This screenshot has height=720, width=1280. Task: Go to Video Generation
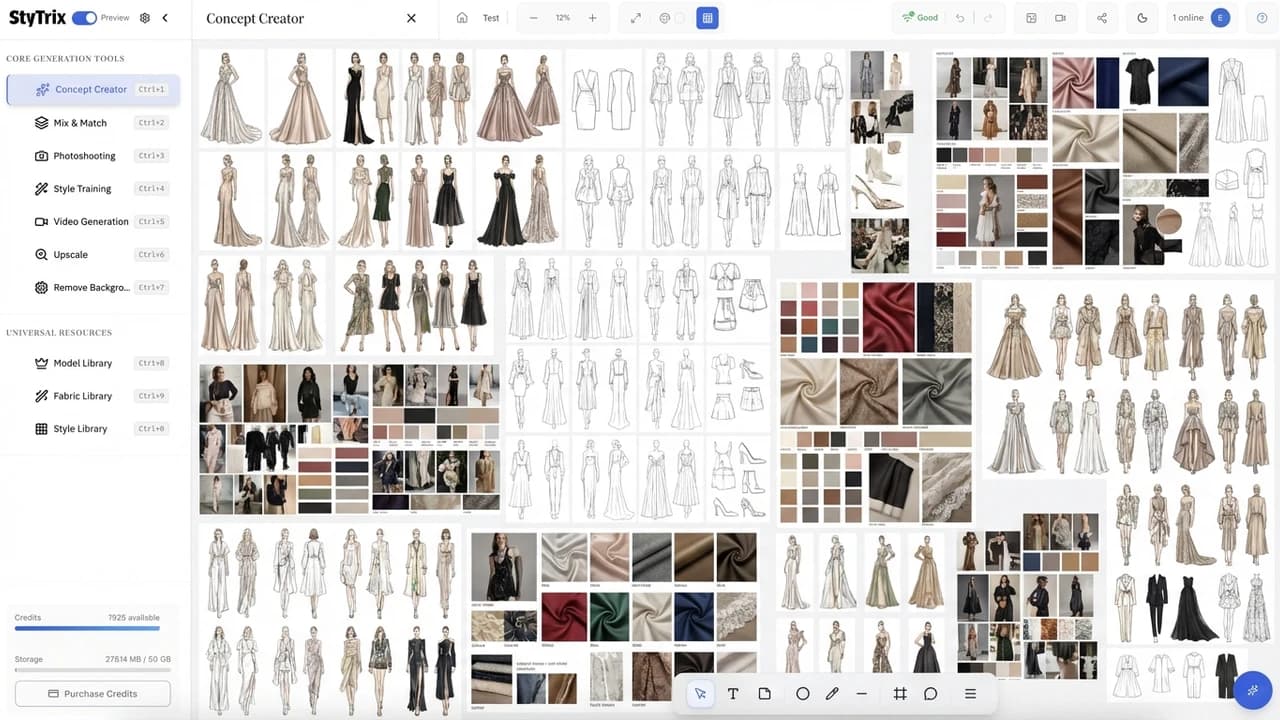pos(90,222)
